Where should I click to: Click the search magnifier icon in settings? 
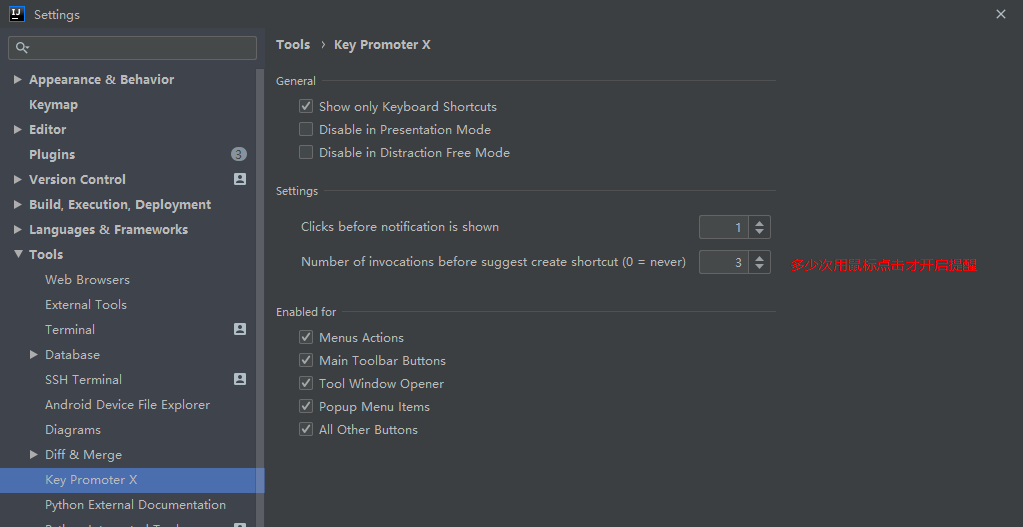22,48
